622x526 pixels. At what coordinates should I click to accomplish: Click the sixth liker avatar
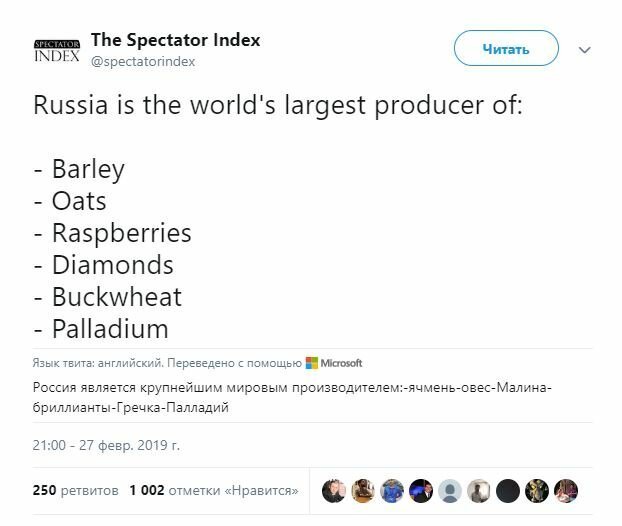click(x=480, y=490)
